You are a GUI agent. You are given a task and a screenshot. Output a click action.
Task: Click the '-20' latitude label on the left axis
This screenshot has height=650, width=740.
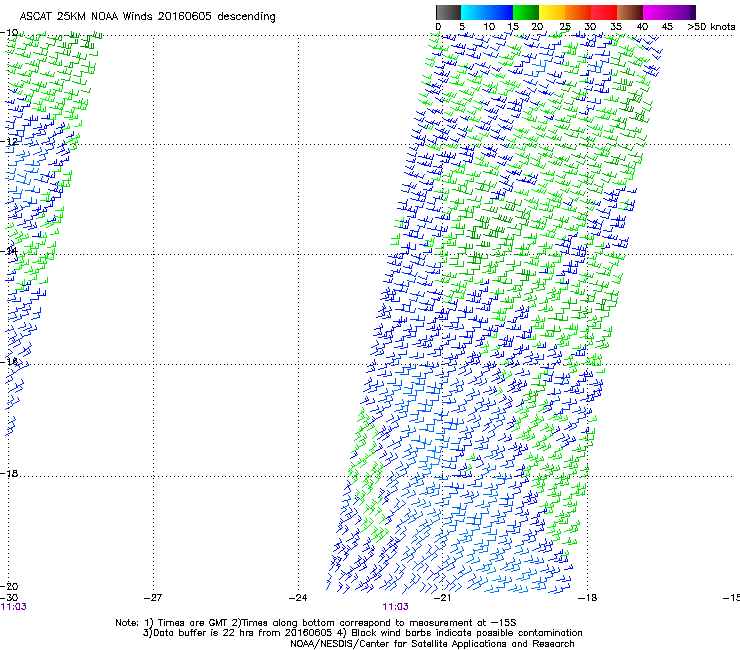coord(9,586)
